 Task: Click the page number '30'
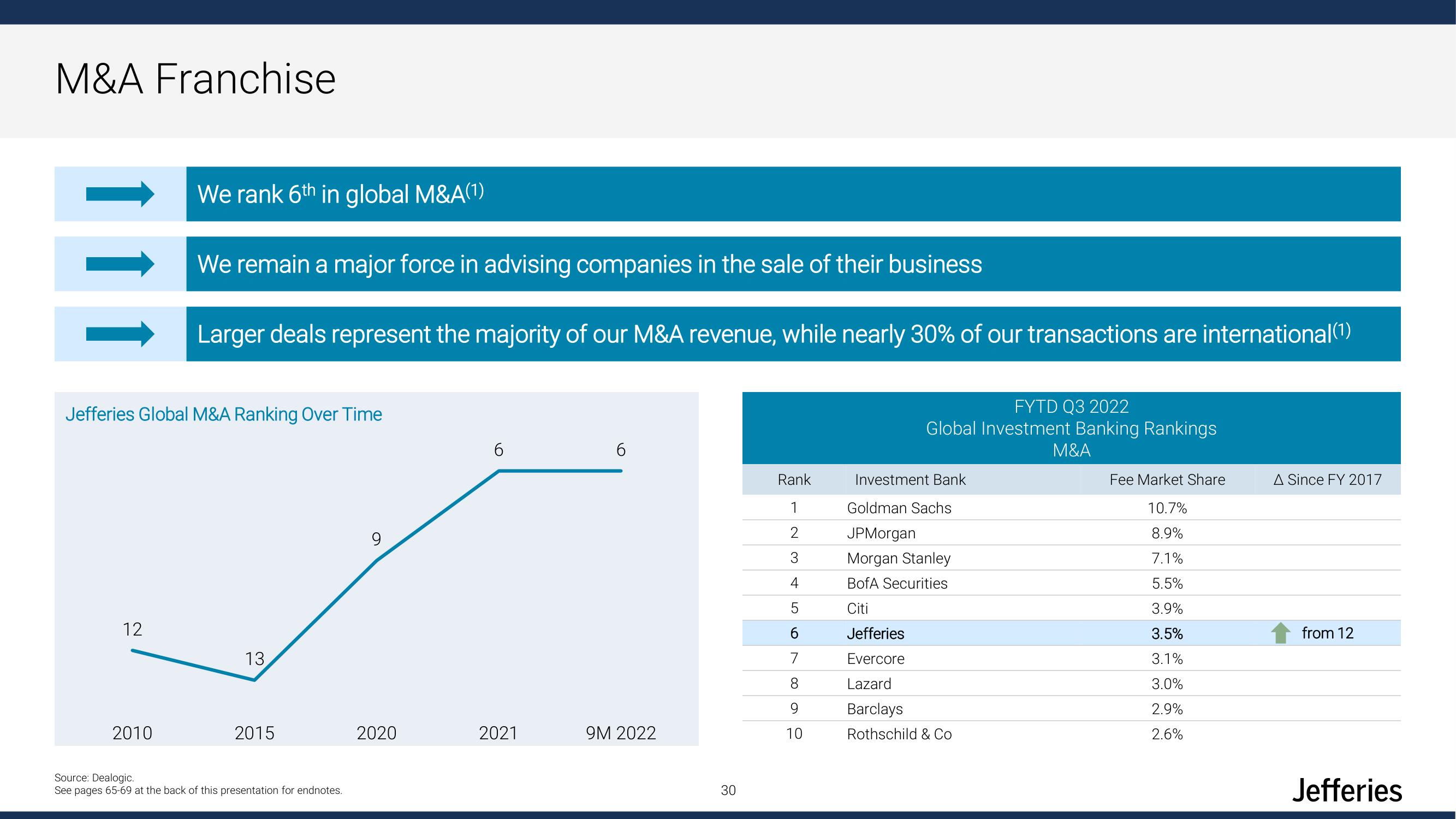(x=728, y=791)
